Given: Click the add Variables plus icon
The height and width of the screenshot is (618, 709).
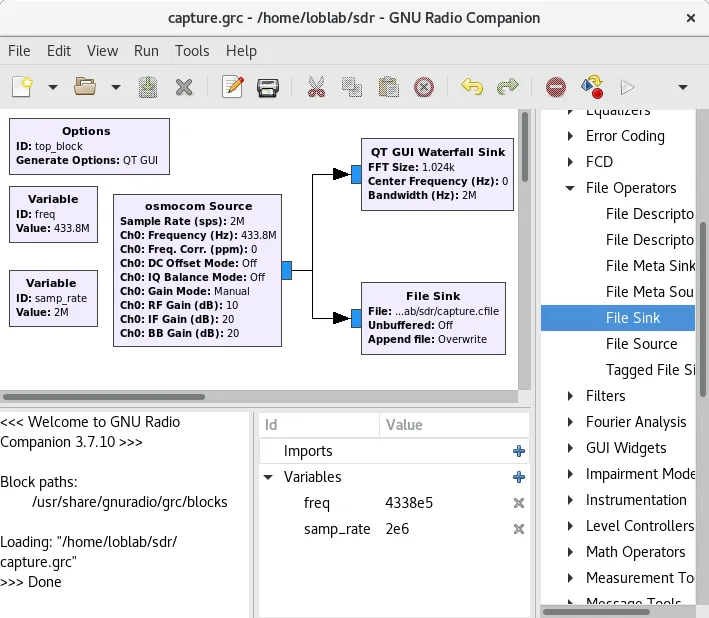Looking at the screenshot, I should coord(519,477).
